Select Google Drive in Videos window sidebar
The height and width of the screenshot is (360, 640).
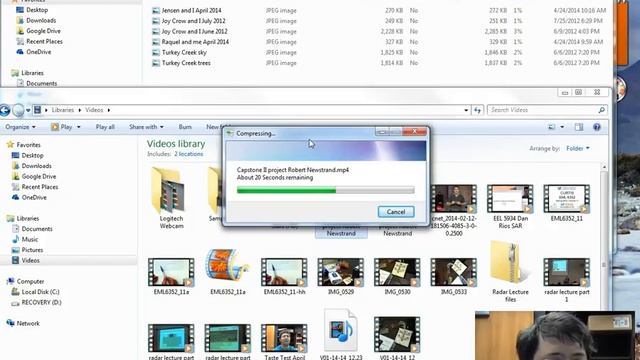(39, 176)
